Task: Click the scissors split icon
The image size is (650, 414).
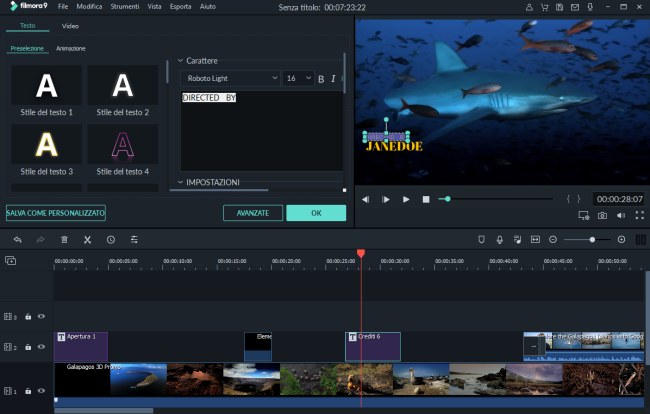Action: [87, 240]
